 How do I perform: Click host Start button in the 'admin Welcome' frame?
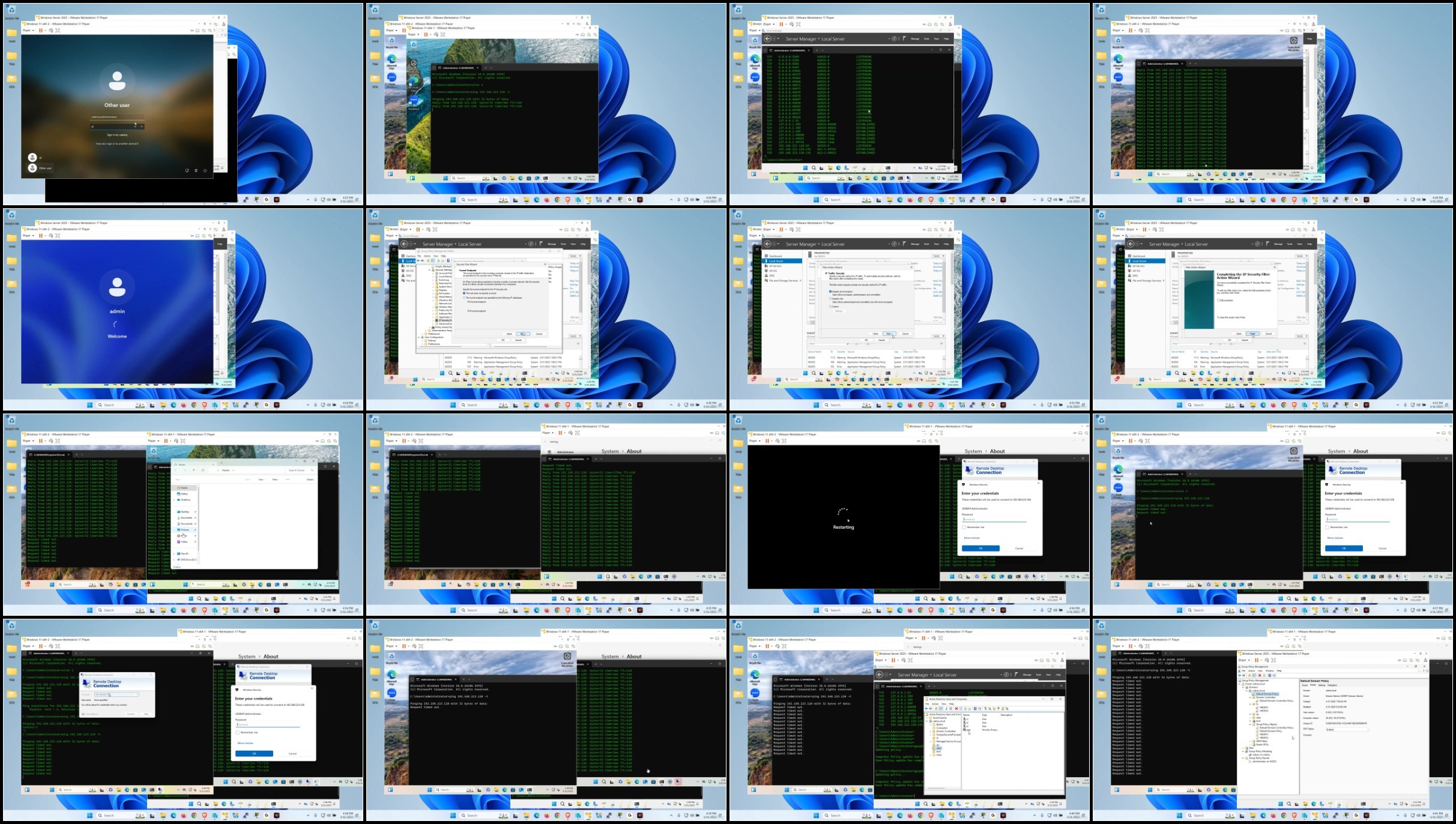pyautogui.click(x=90, y=404)
